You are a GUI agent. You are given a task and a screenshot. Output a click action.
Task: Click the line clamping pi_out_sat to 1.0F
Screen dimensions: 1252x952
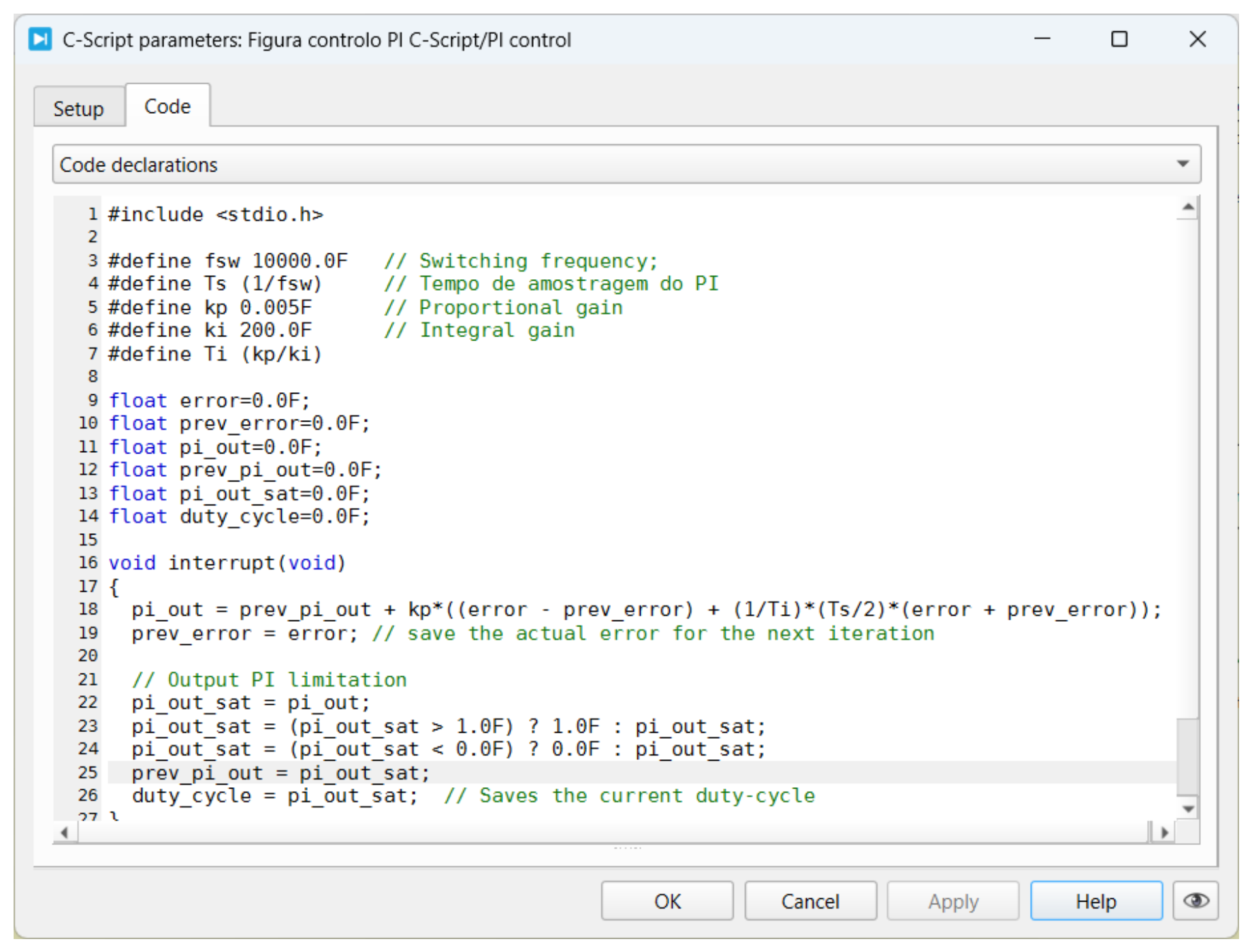point(449,727)
